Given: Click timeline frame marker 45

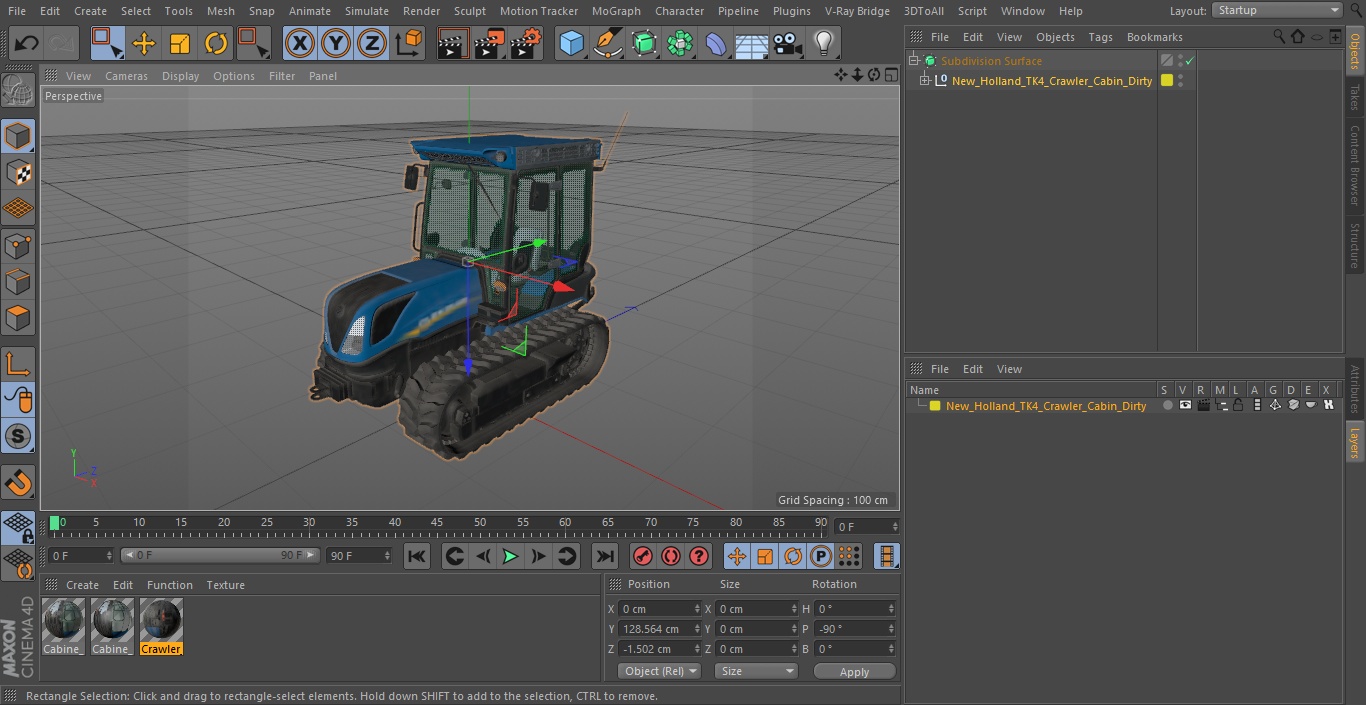Looking at the screenshot, I should [x=437, y=522].
